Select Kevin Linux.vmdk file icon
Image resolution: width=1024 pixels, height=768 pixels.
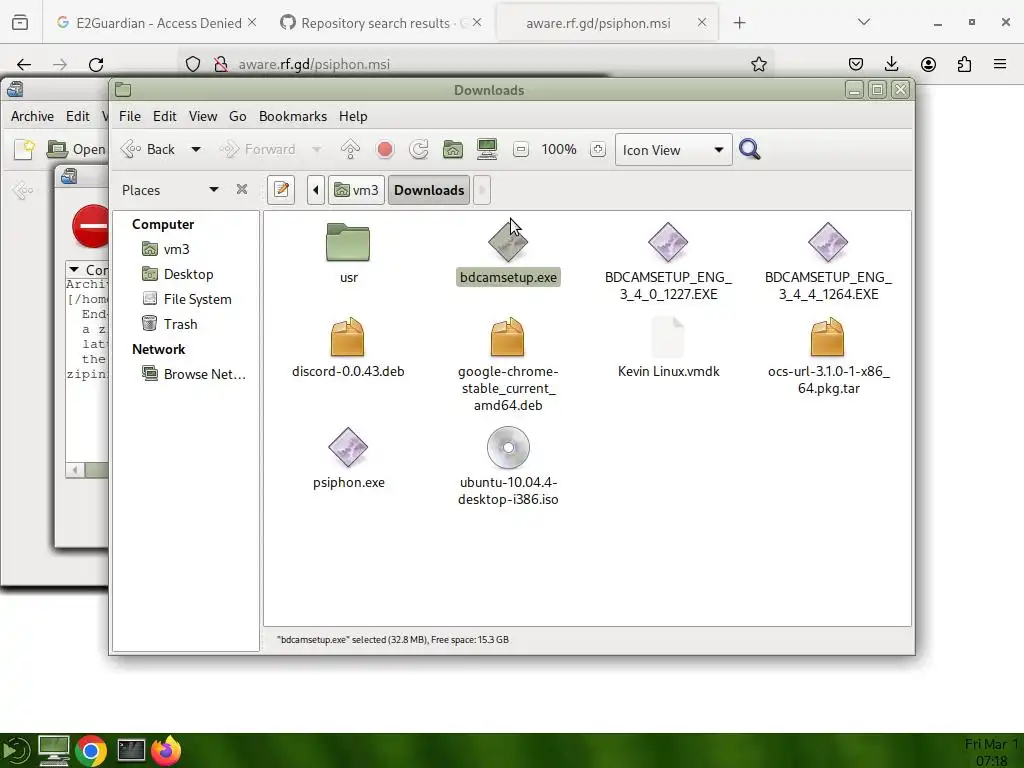[x=667, y=337]
